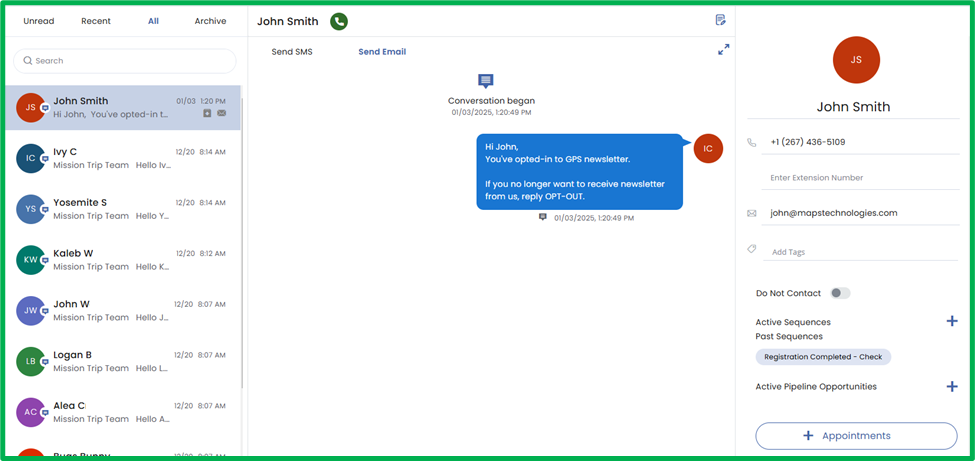Image resolution: width=975 pixels, height=461 pixels.
Task: Open the Ivy C conversation
Action: click(122, 159)
